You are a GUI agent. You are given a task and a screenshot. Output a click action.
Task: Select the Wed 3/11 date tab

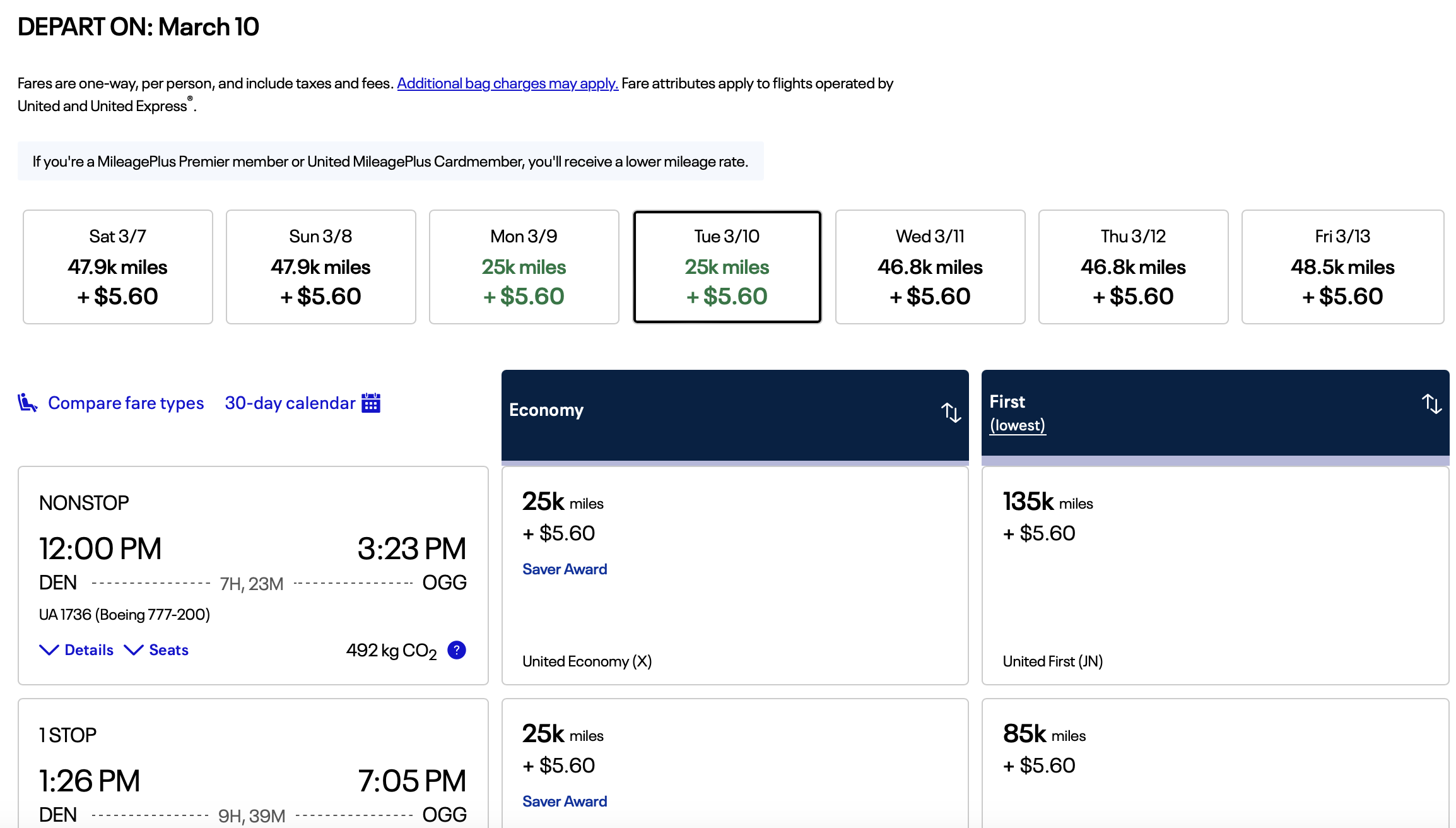pyautogui.click(x=931, y=267)
